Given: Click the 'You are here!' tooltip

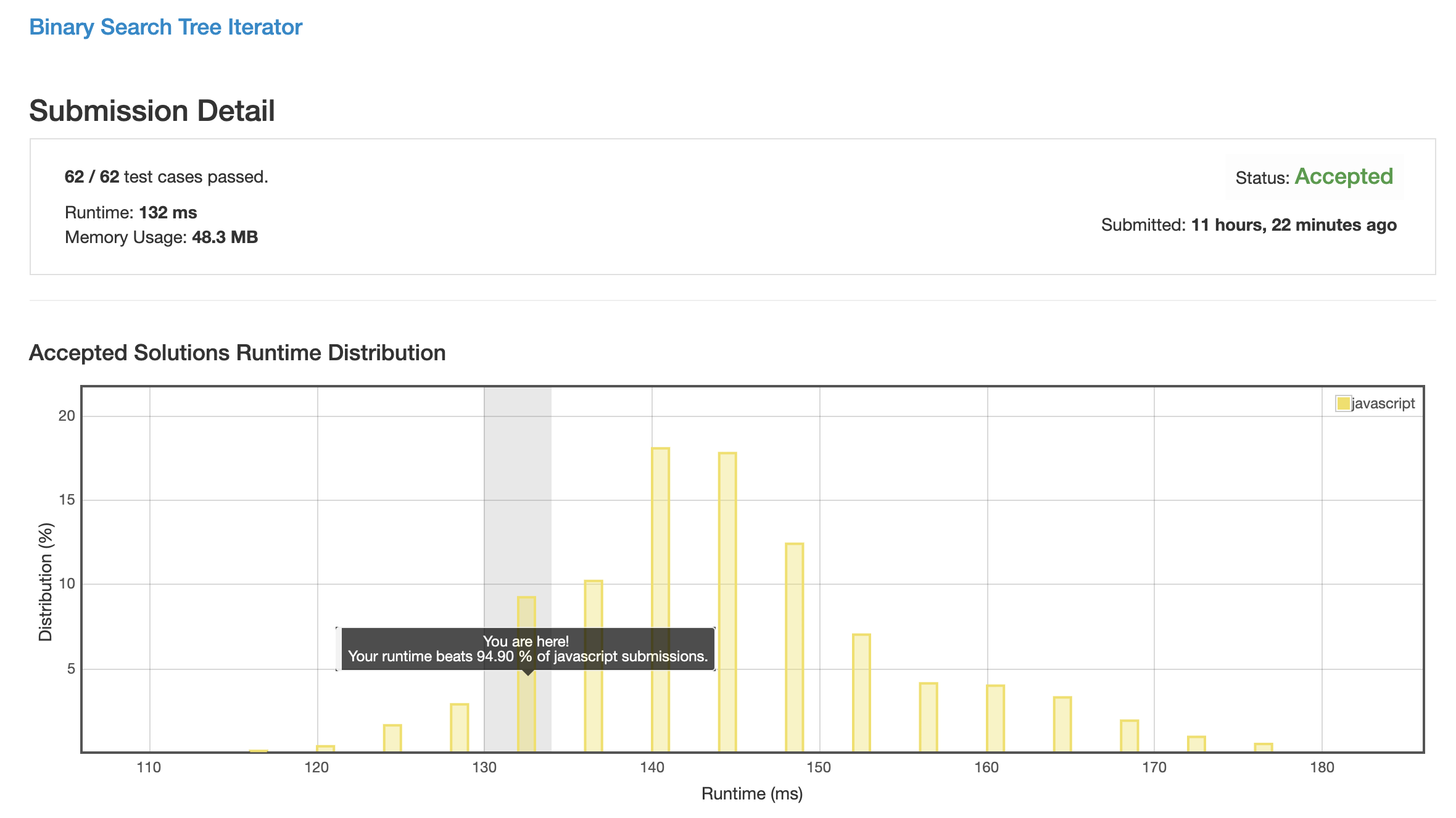Looking at the screenshot, I should 527,649.
